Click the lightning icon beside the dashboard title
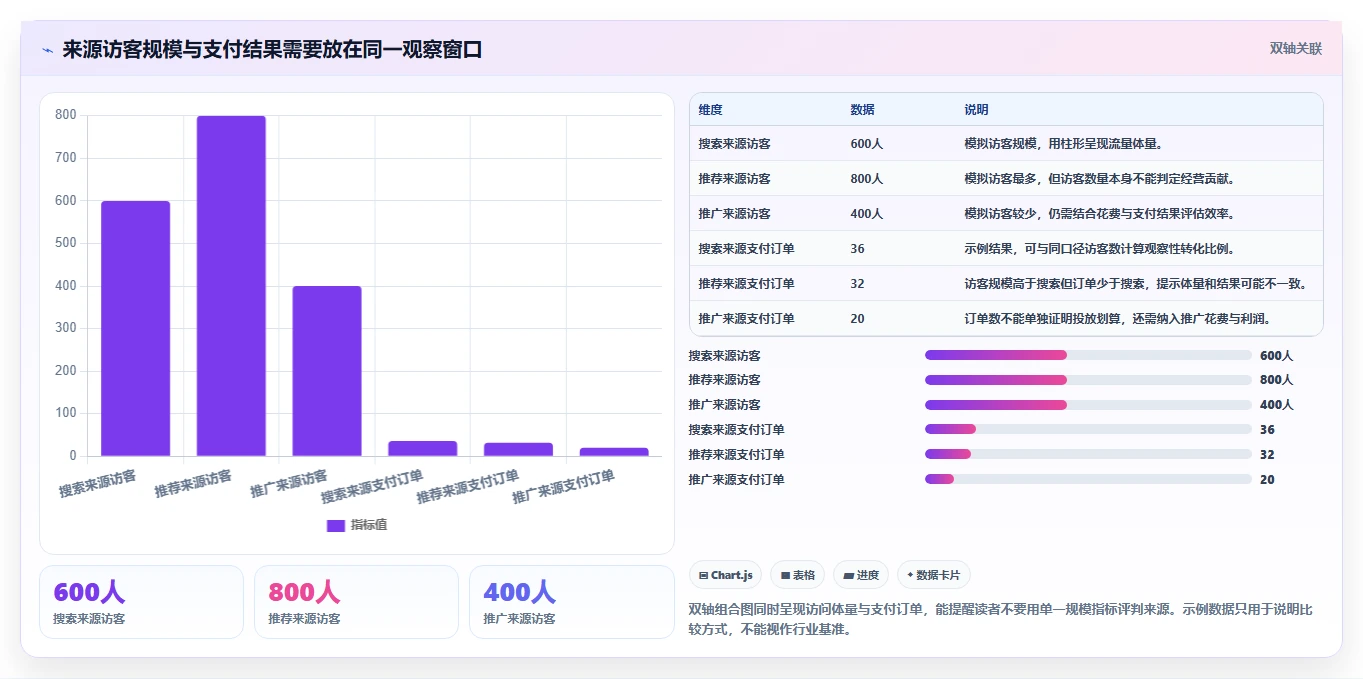 (x=47, y=50)
